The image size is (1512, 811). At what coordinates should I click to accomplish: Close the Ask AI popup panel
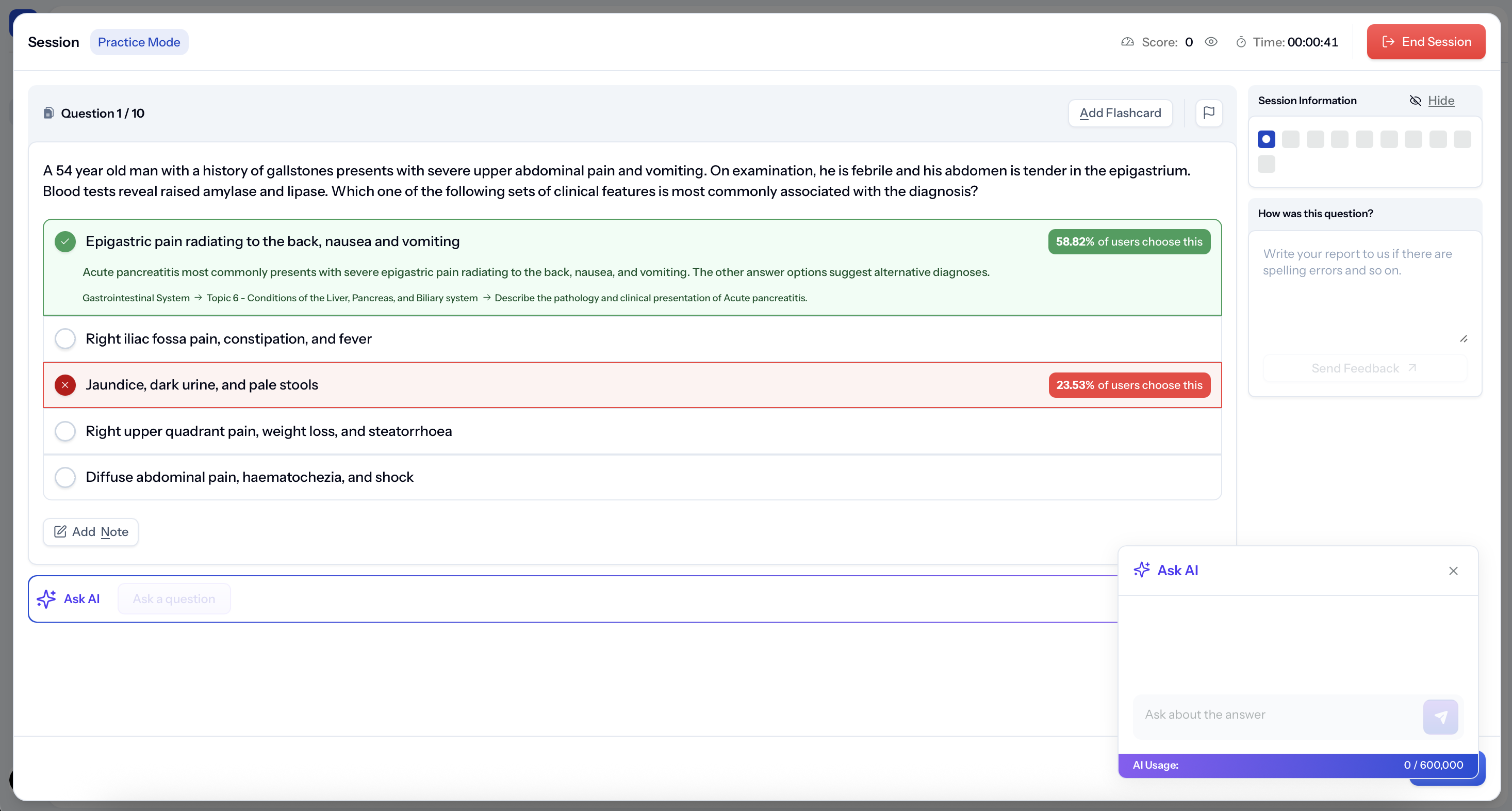point(1453,570)
